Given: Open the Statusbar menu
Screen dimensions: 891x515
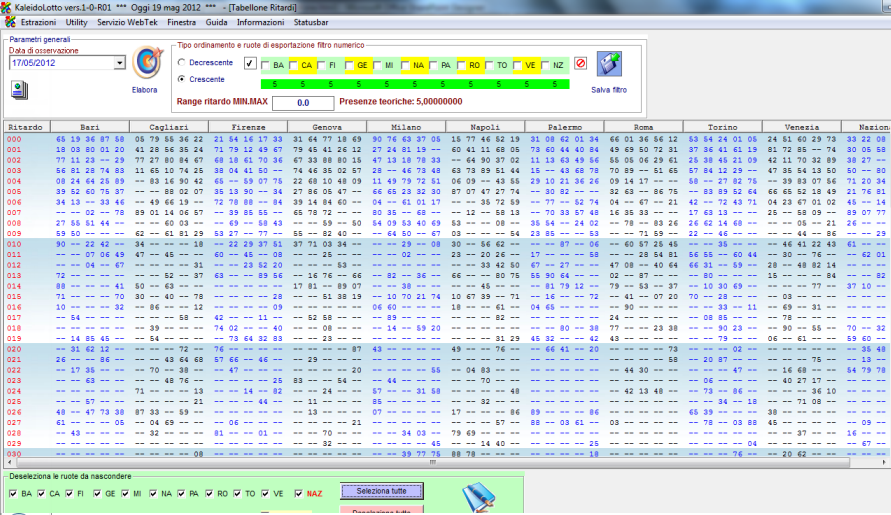Looking at the screenshot, I should coord(311,22).
